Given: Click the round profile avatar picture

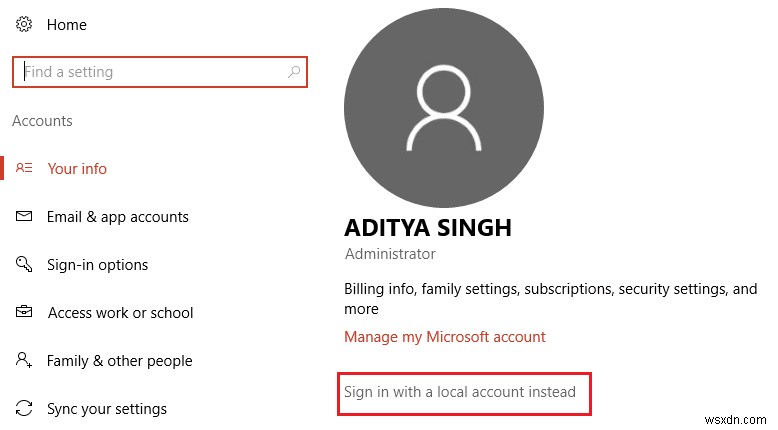Looking at the screenshot, I should [x=444, y=108].
